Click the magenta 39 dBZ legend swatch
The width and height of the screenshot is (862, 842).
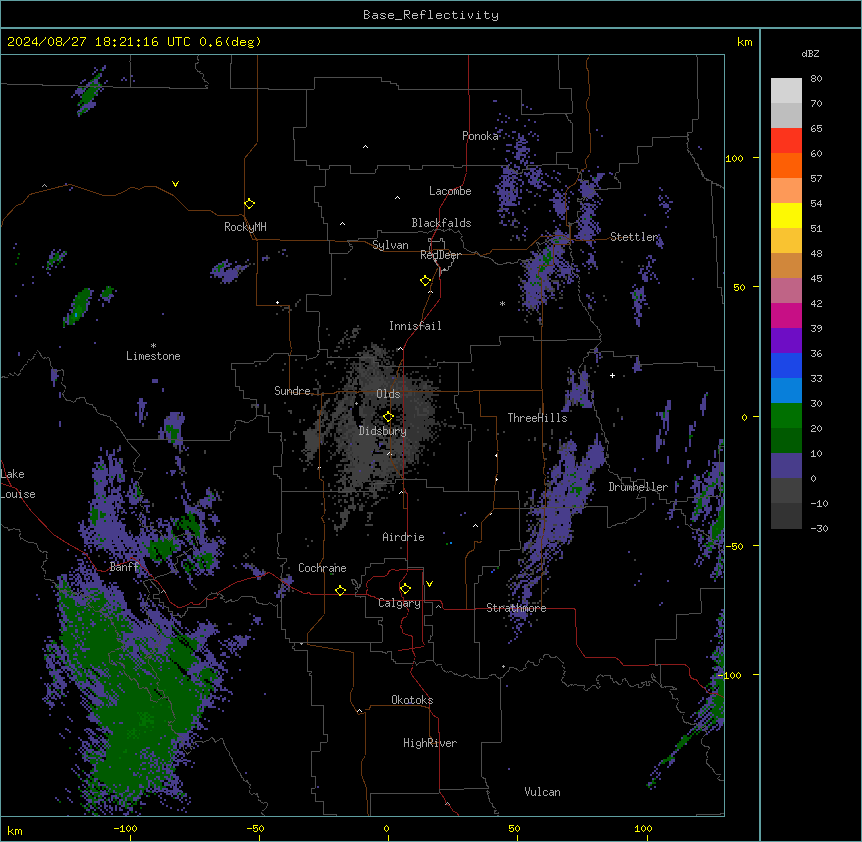[x=786, y=315]
